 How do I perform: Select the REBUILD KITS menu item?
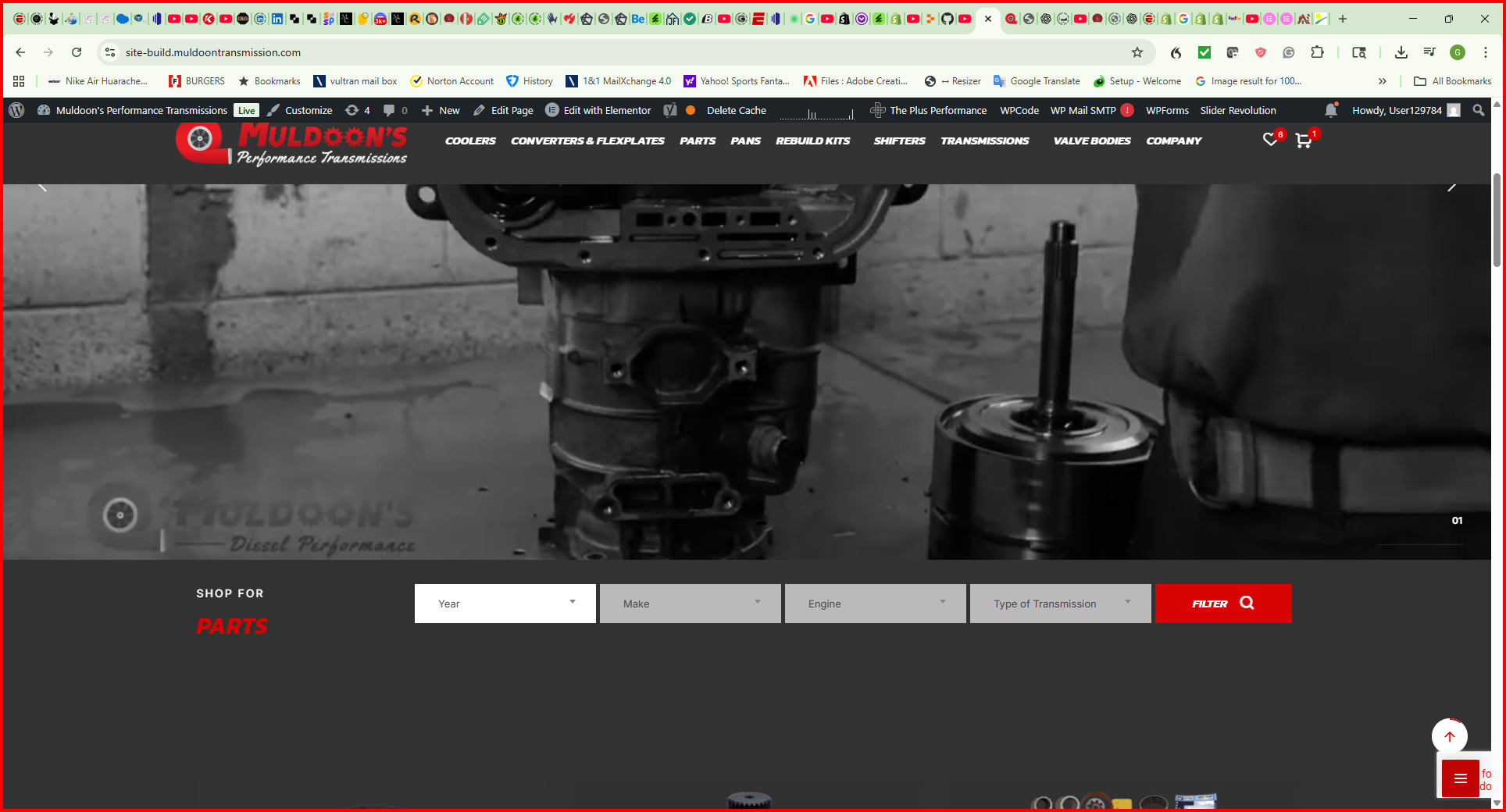click(x=812, y=141)
